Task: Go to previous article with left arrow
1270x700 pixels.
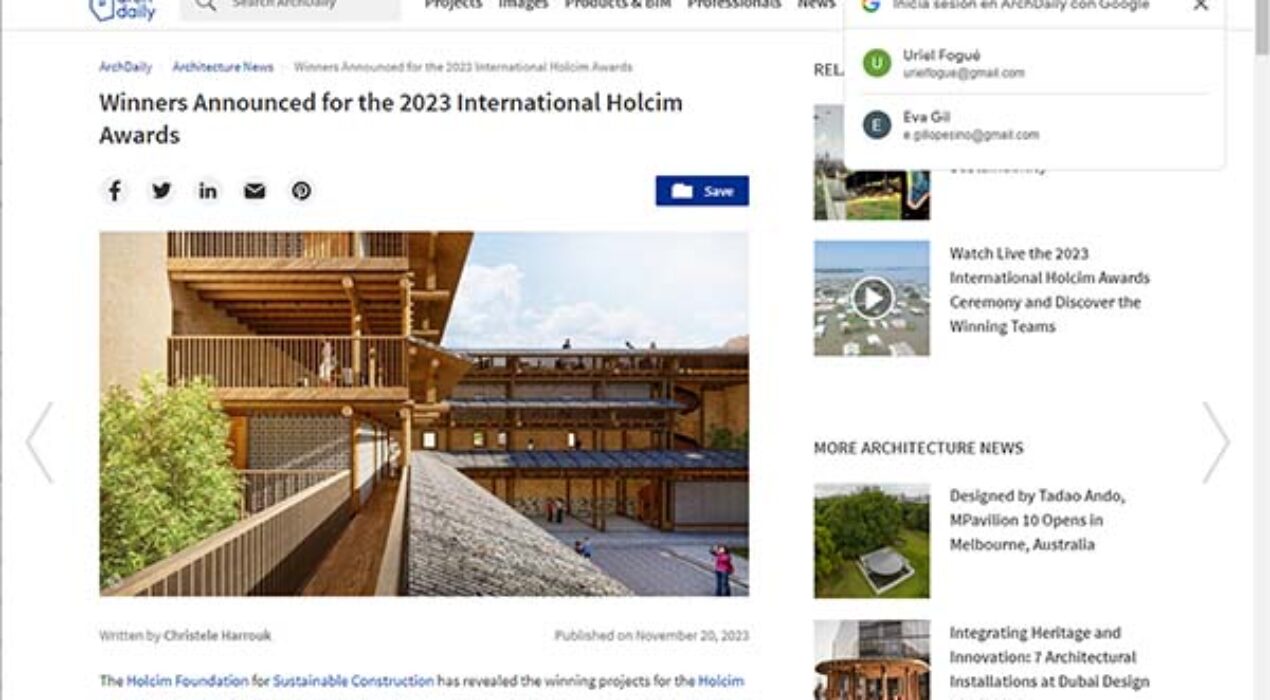Action: pos(39,443)
